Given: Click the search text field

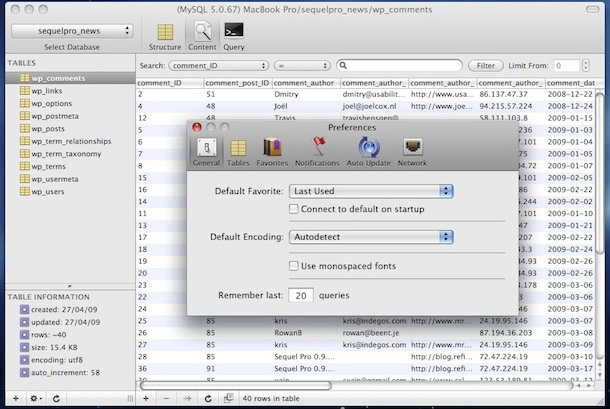Looking at the screenshot, I should click(x=400, y=65).
